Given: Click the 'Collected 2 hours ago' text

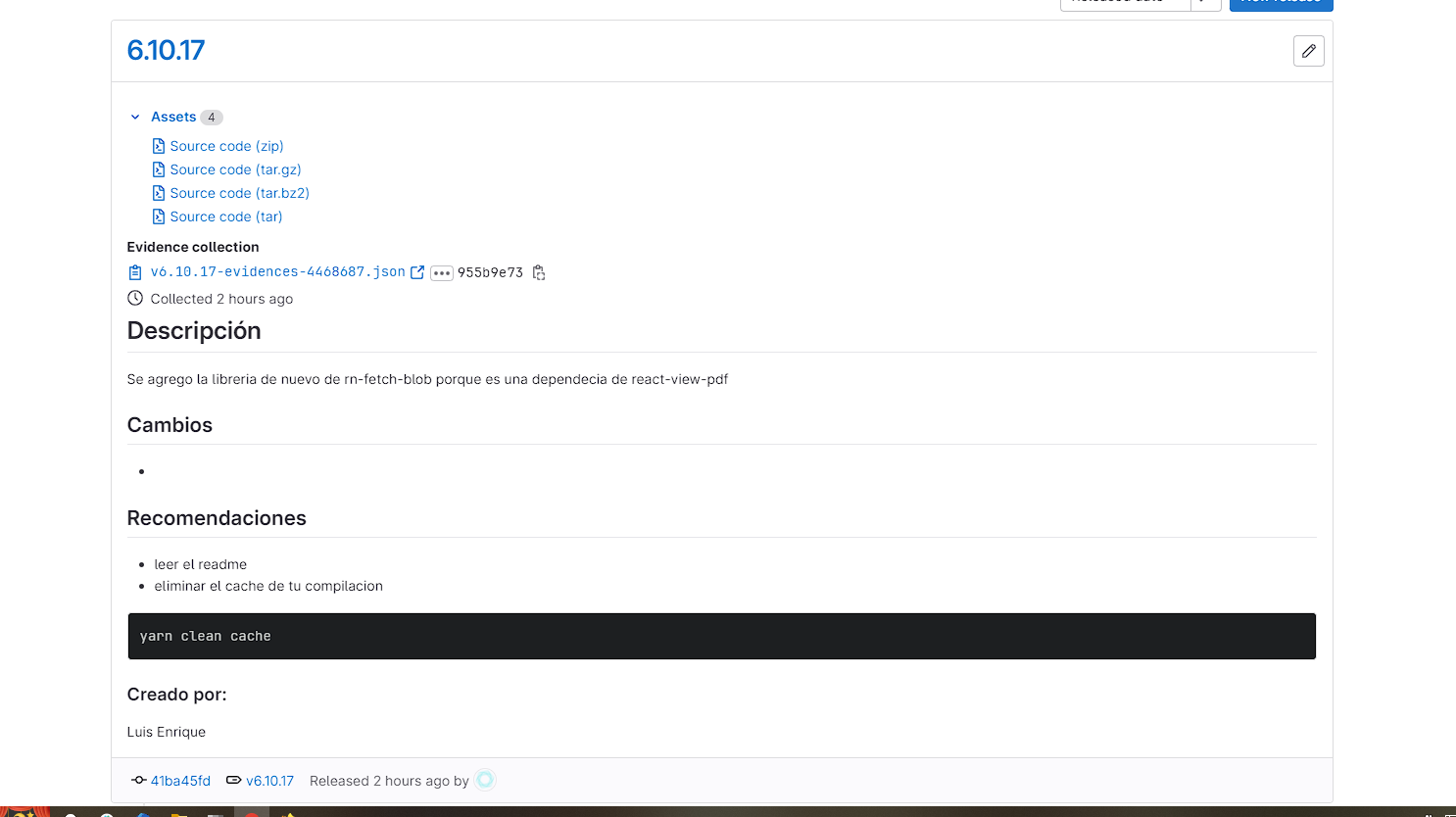Looking at the screenshot, I should [x=221, y=299].
